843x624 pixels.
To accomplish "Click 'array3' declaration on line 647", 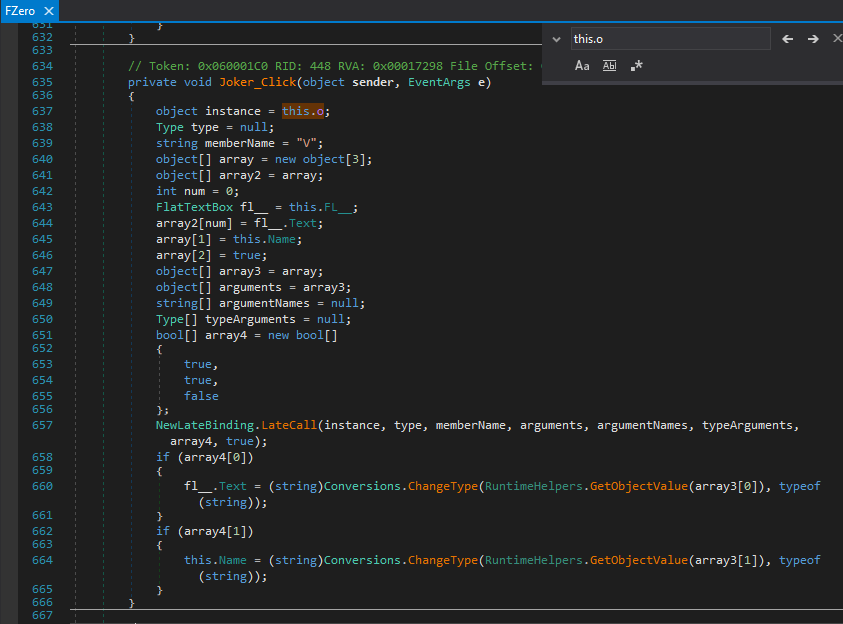I will pos(240,272).
